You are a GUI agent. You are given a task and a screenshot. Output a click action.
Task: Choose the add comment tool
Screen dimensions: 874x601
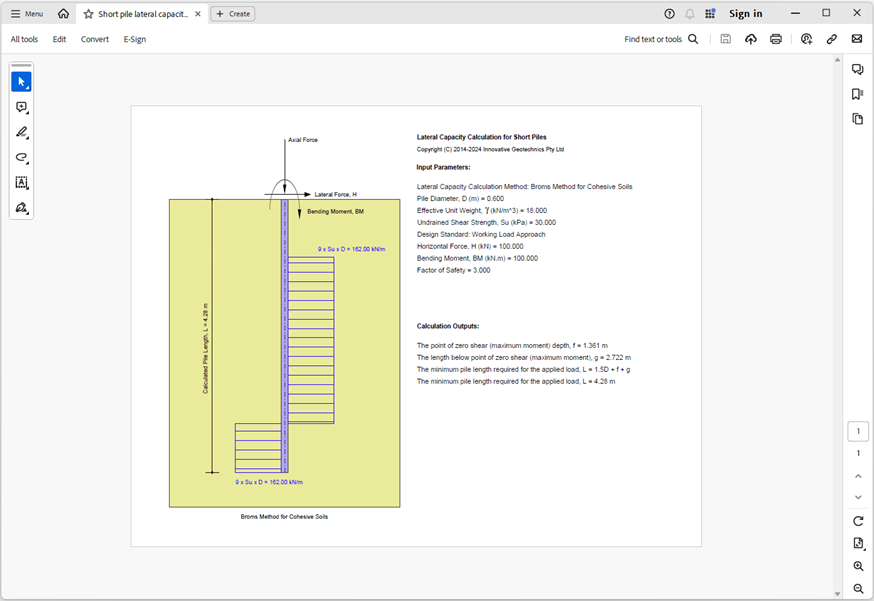(21, 107)
